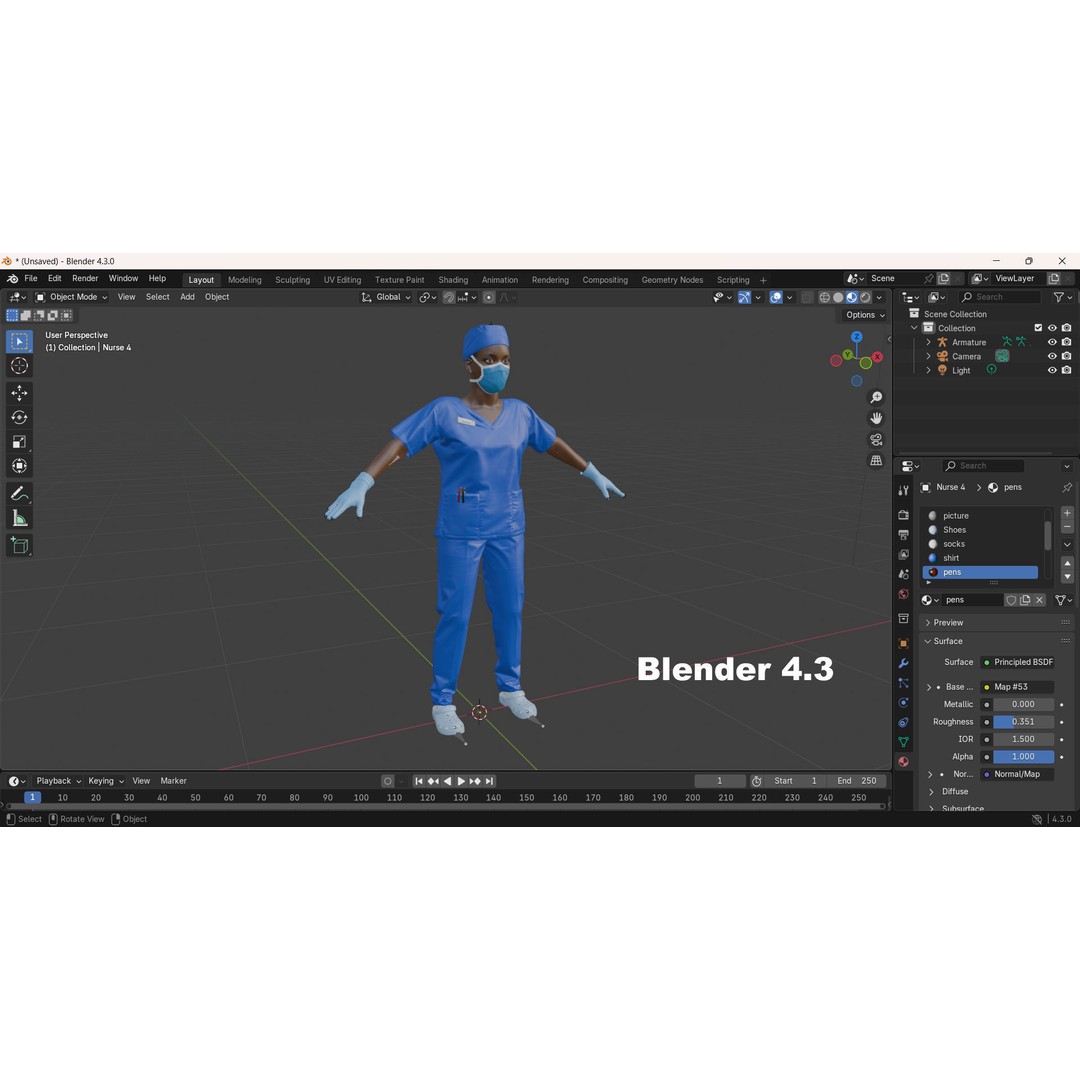Toggle camera view icon in viewport
Image resolution: width=1080 pixels, height=1080 pixels.
tap(876, 439)
